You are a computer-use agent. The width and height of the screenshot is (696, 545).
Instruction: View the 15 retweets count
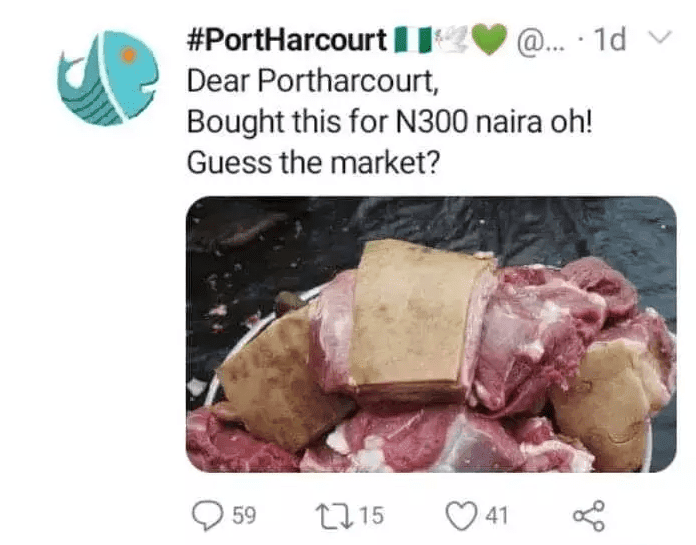[371, 516]
